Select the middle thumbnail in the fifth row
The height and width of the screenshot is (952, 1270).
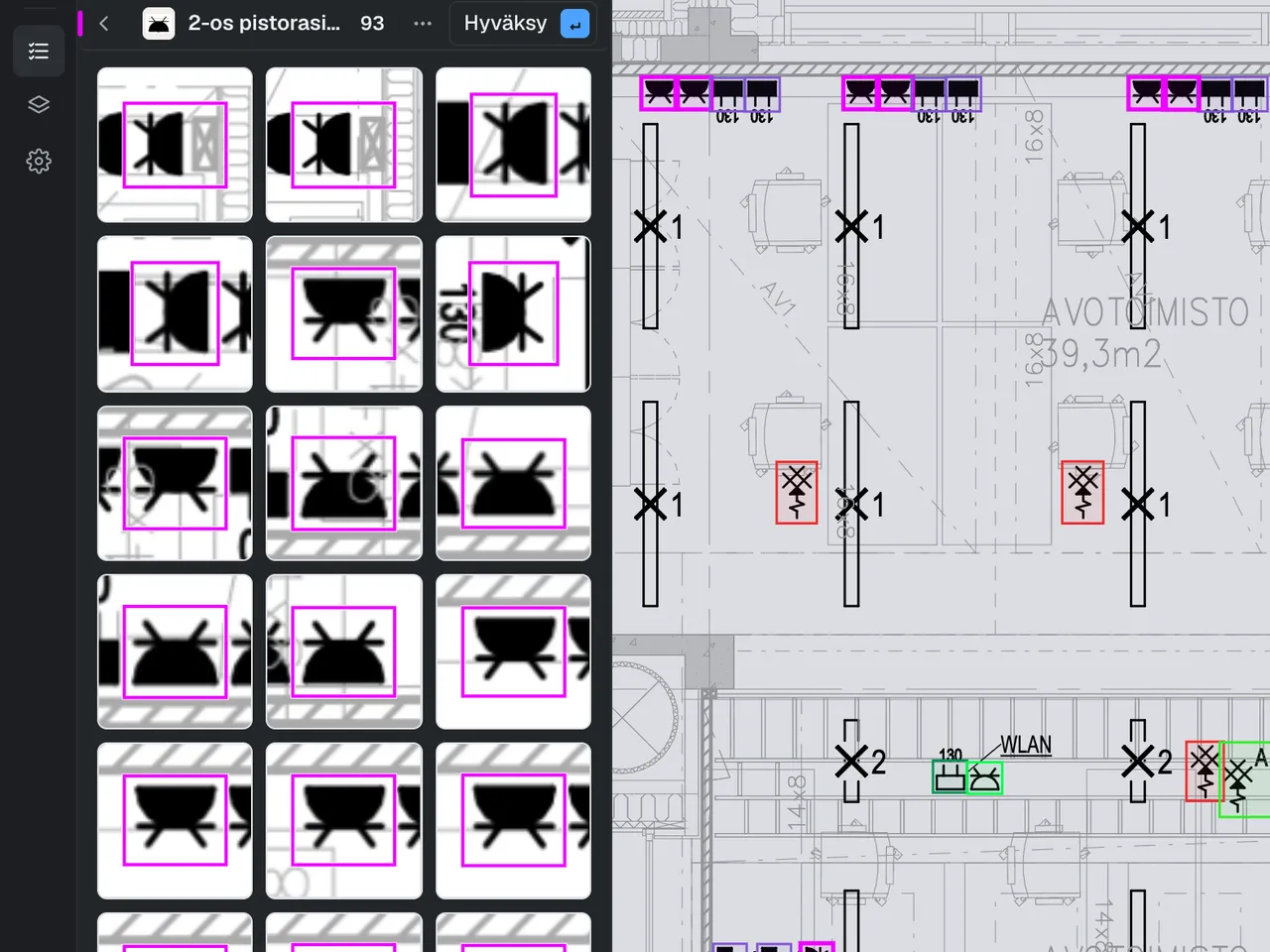[344, 821]
